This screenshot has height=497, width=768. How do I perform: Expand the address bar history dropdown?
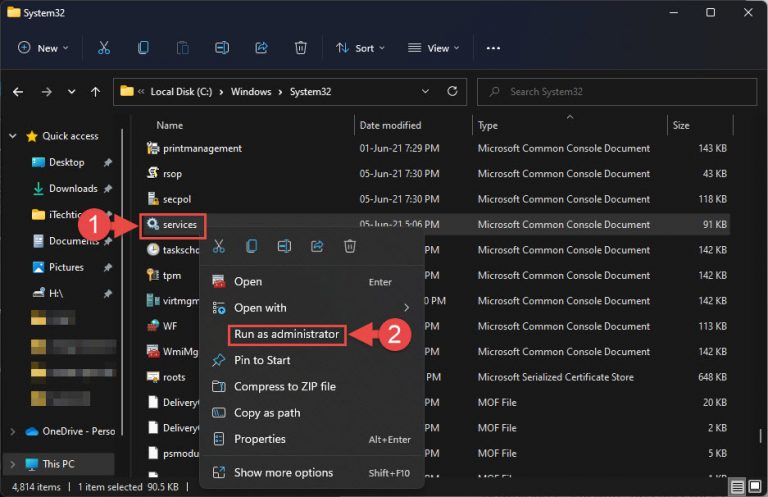click(x=425, y=91)
